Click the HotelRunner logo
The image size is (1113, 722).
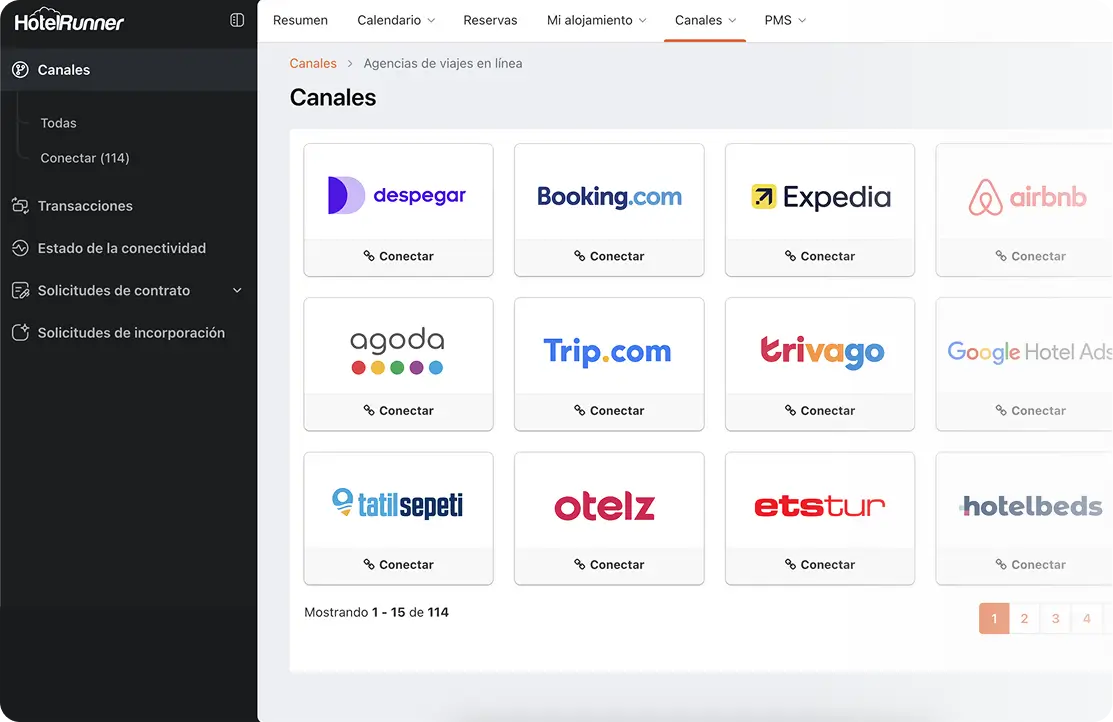pos(70,21)
